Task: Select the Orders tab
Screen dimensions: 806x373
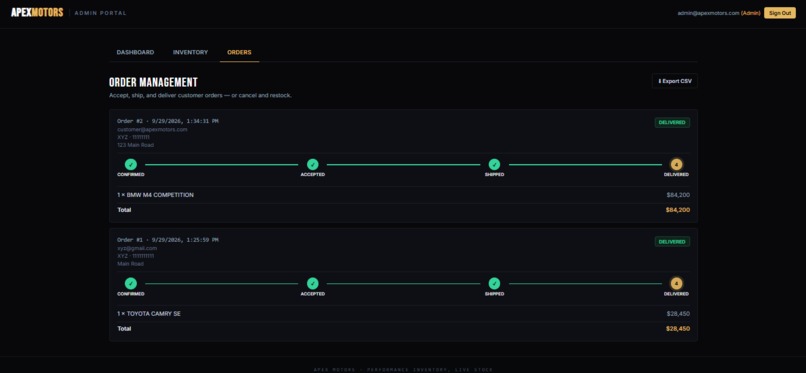Action: point(239,52)
